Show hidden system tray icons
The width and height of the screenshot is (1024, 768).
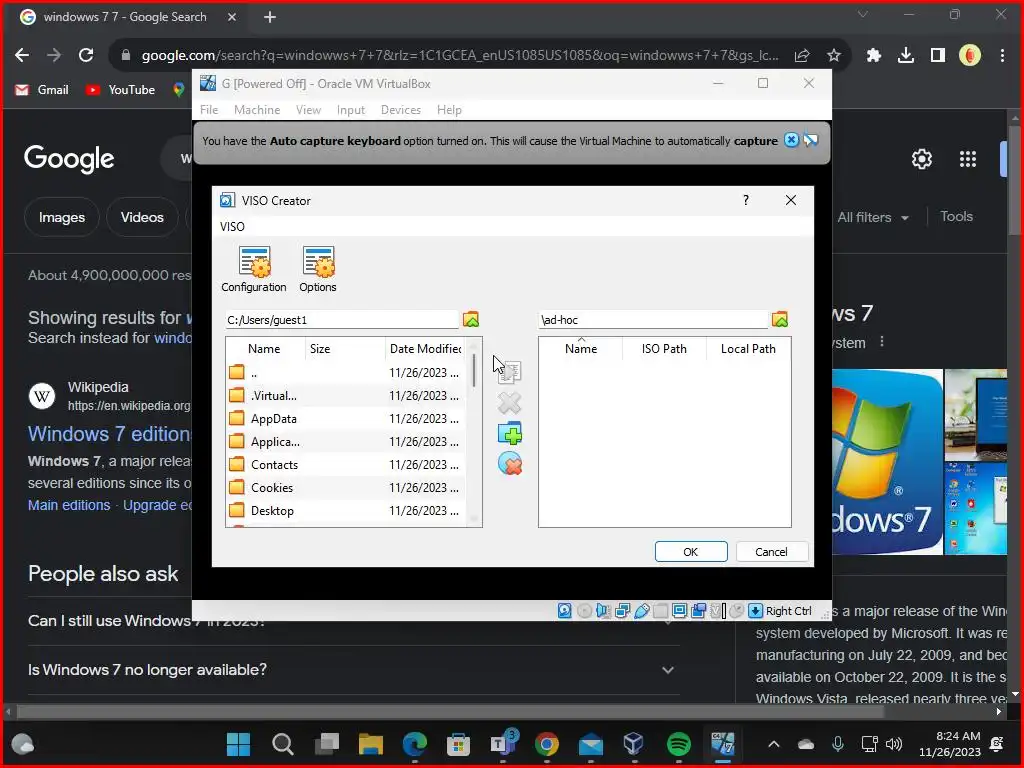773,744
